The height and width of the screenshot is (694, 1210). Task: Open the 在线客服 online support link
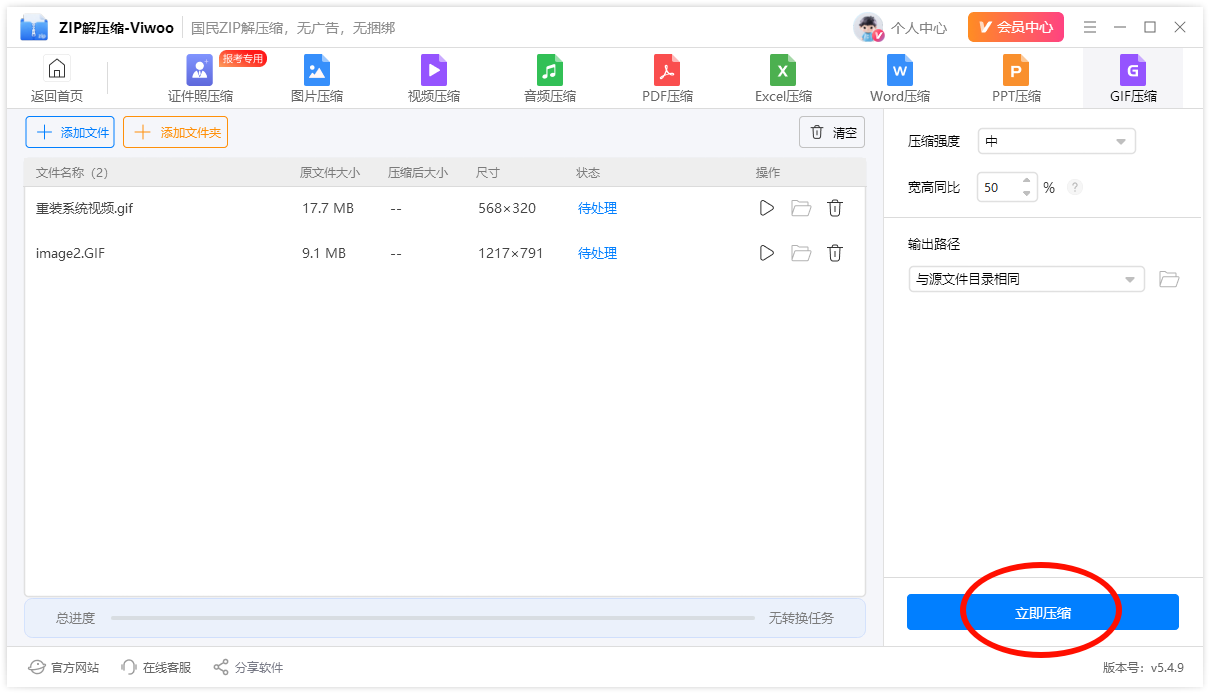156,667
